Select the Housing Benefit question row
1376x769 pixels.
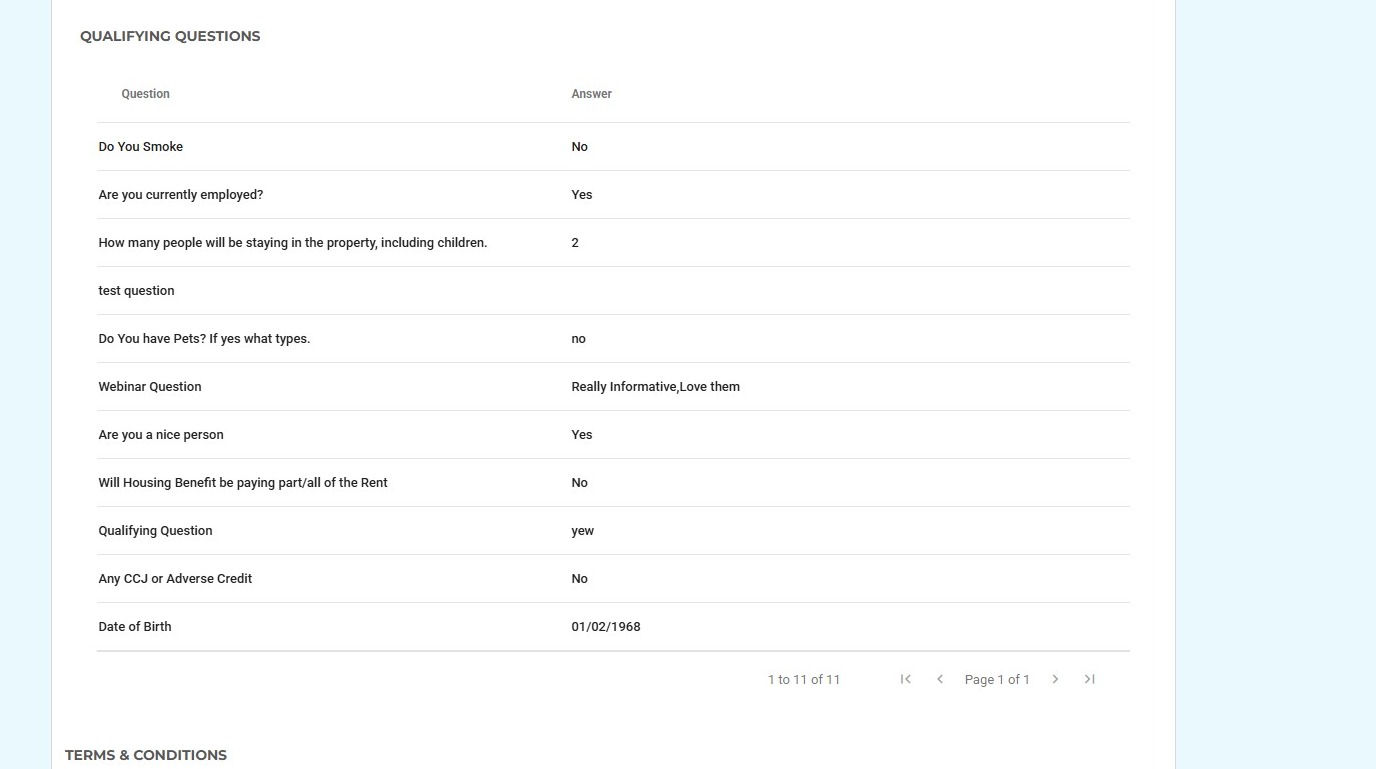[243, 483]
